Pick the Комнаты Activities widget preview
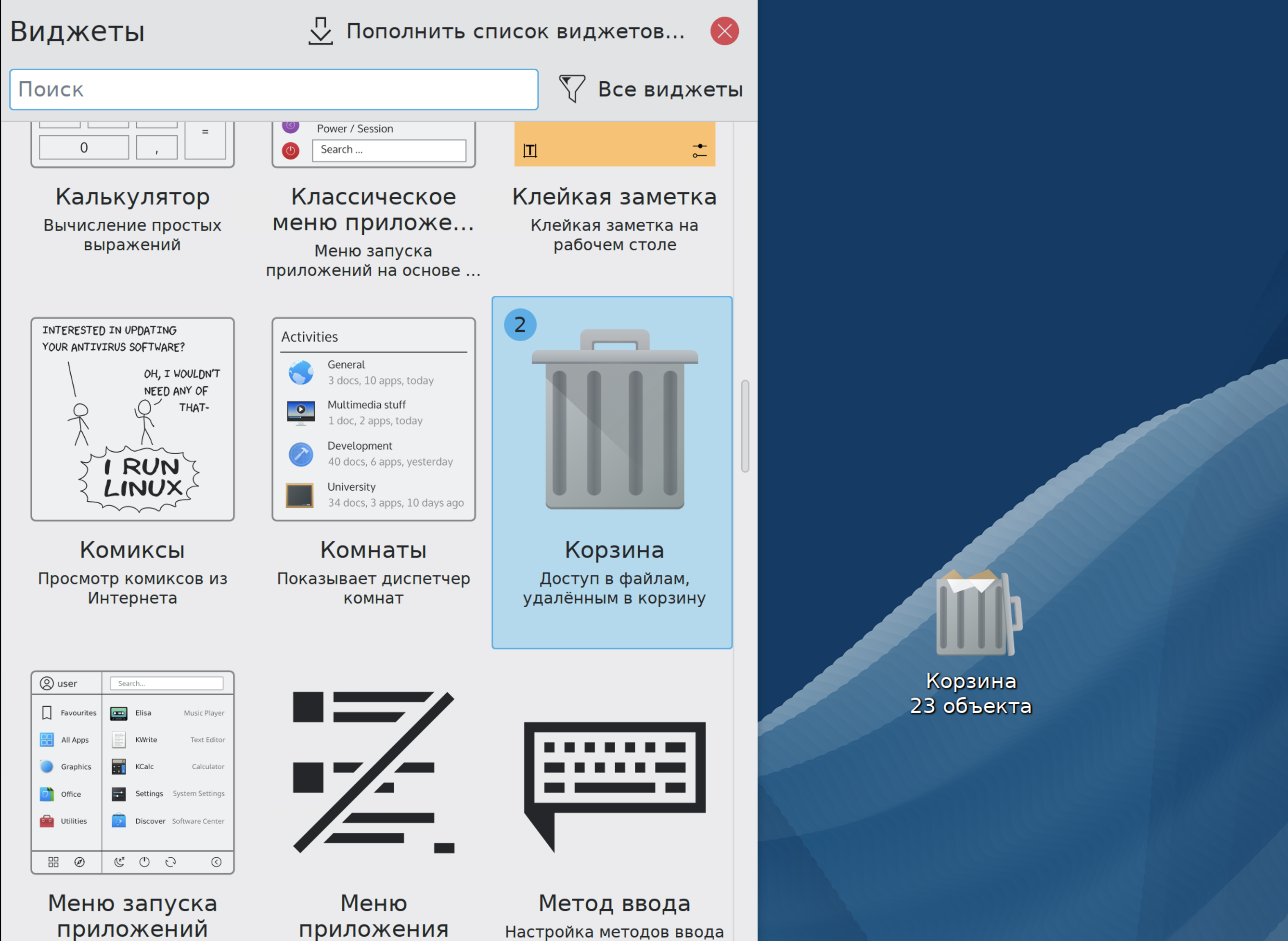Screen dimensions: 1288x941 [374, 419]
